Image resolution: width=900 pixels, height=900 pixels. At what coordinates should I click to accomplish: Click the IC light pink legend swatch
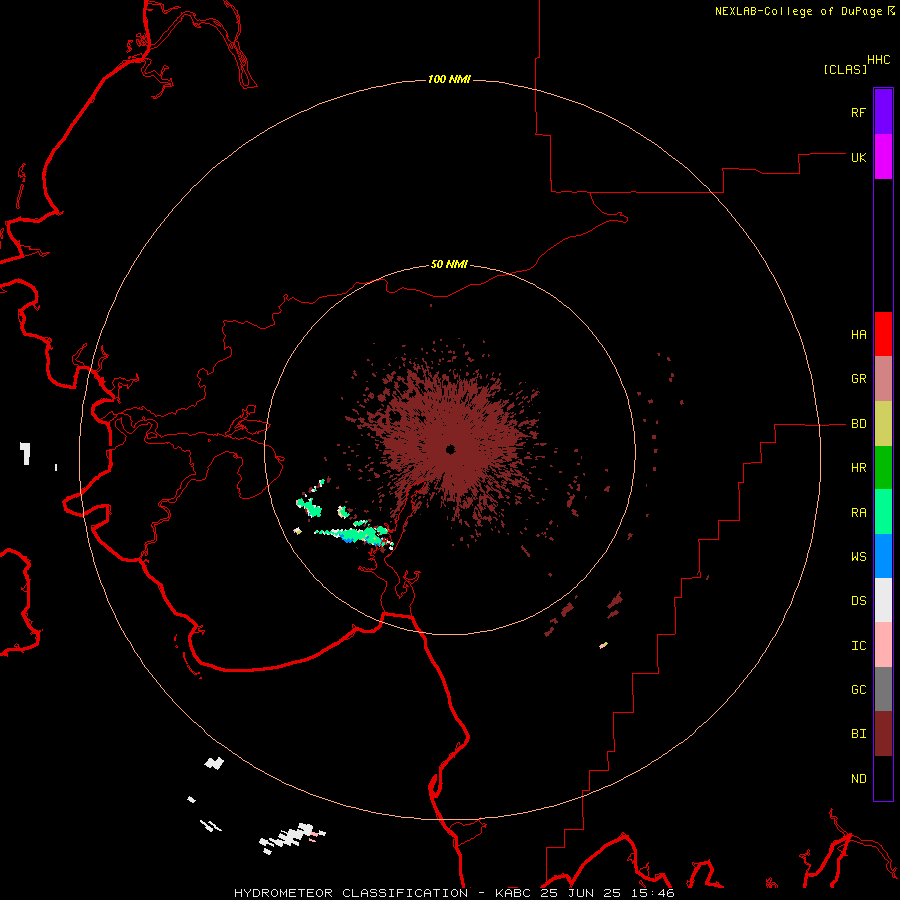click(883, 645)
